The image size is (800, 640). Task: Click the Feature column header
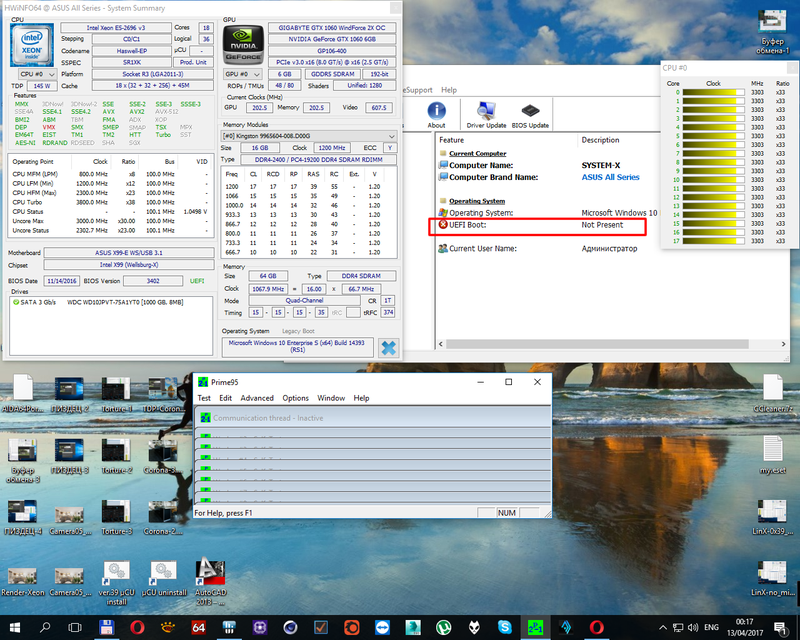coord(452,140)
